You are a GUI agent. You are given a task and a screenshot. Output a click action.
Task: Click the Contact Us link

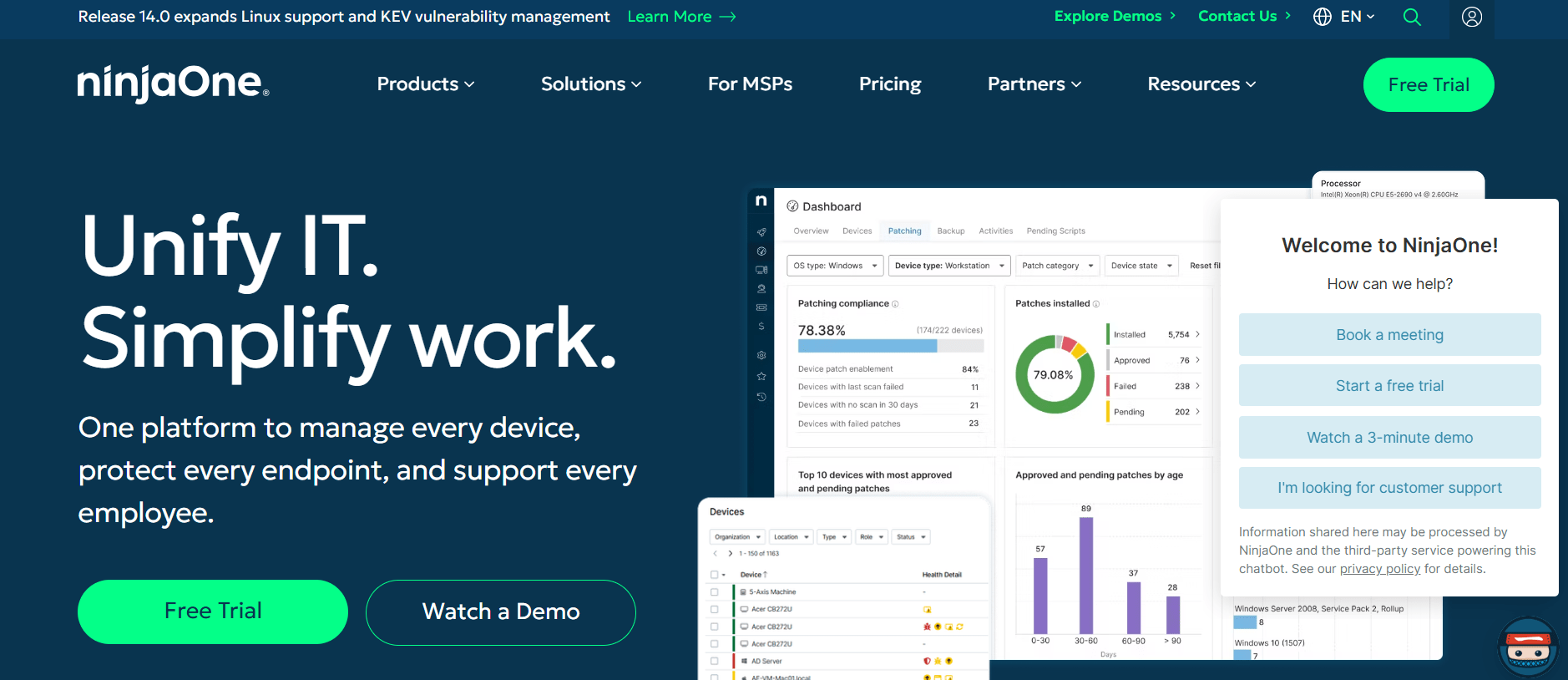point(1244,16)
